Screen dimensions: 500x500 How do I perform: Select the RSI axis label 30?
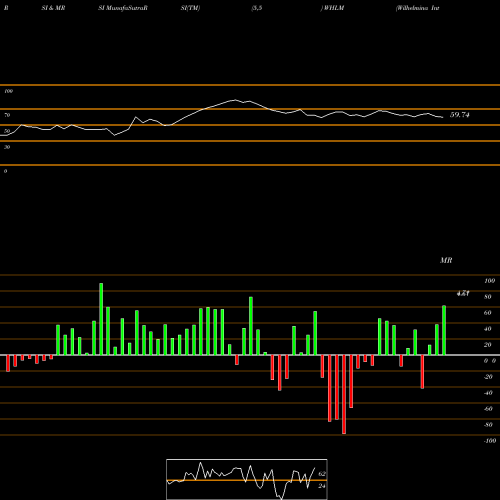(x=7, y=147)
